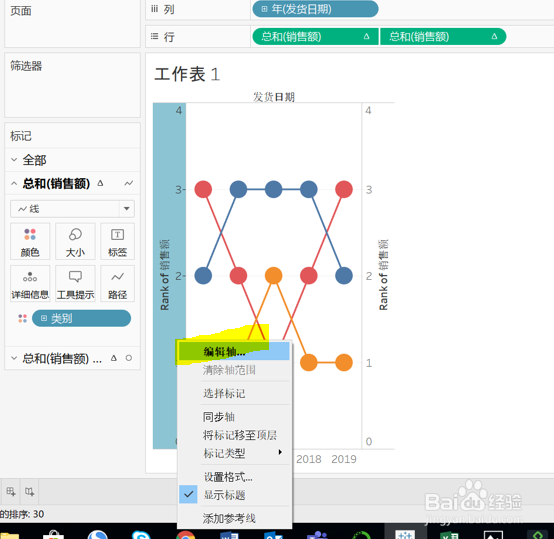
Task: Open Skype from the Windows taskbar
Action: coord(141,535)
